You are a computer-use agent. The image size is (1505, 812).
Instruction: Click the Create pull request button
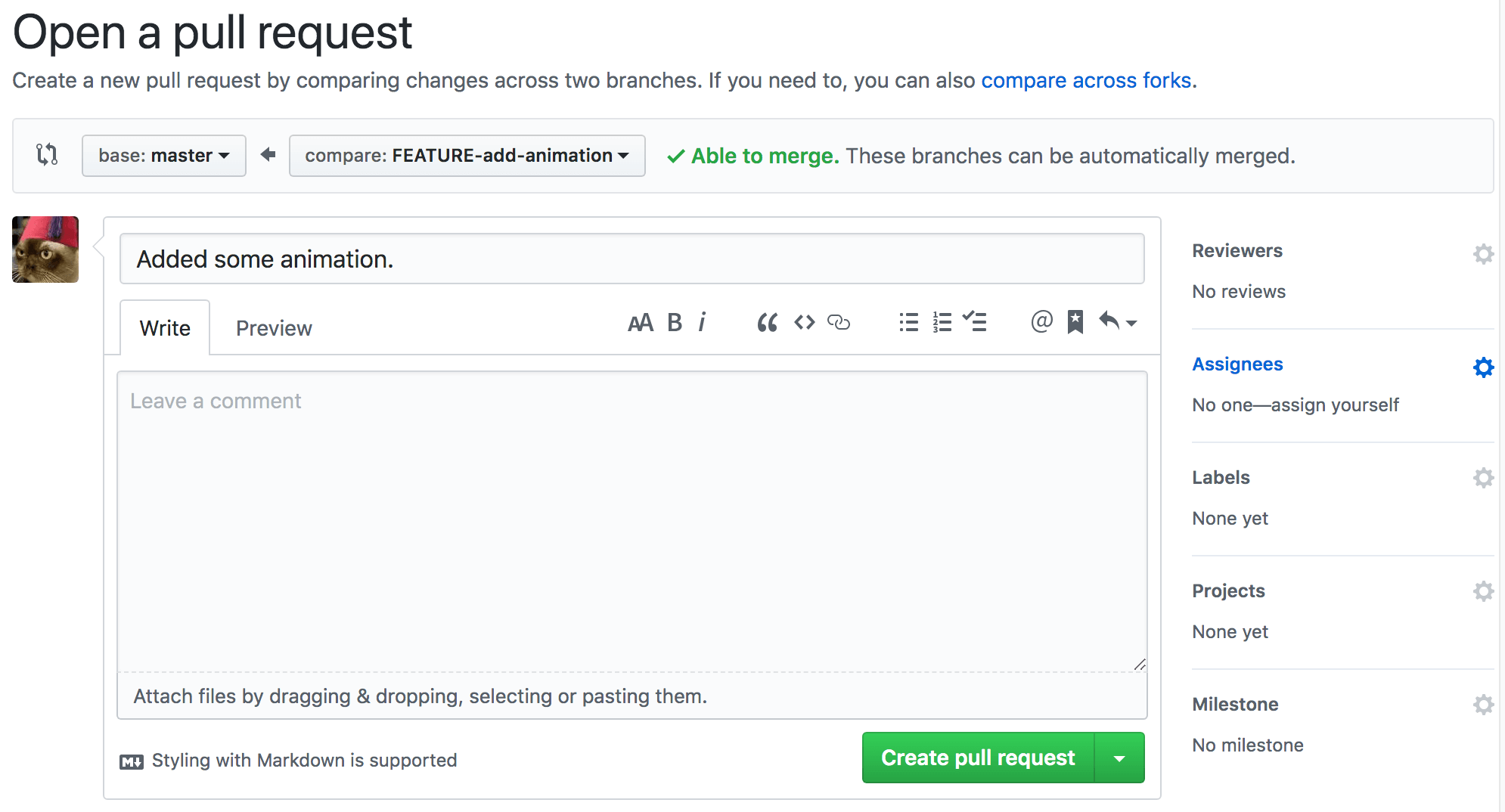click(978, 758)
